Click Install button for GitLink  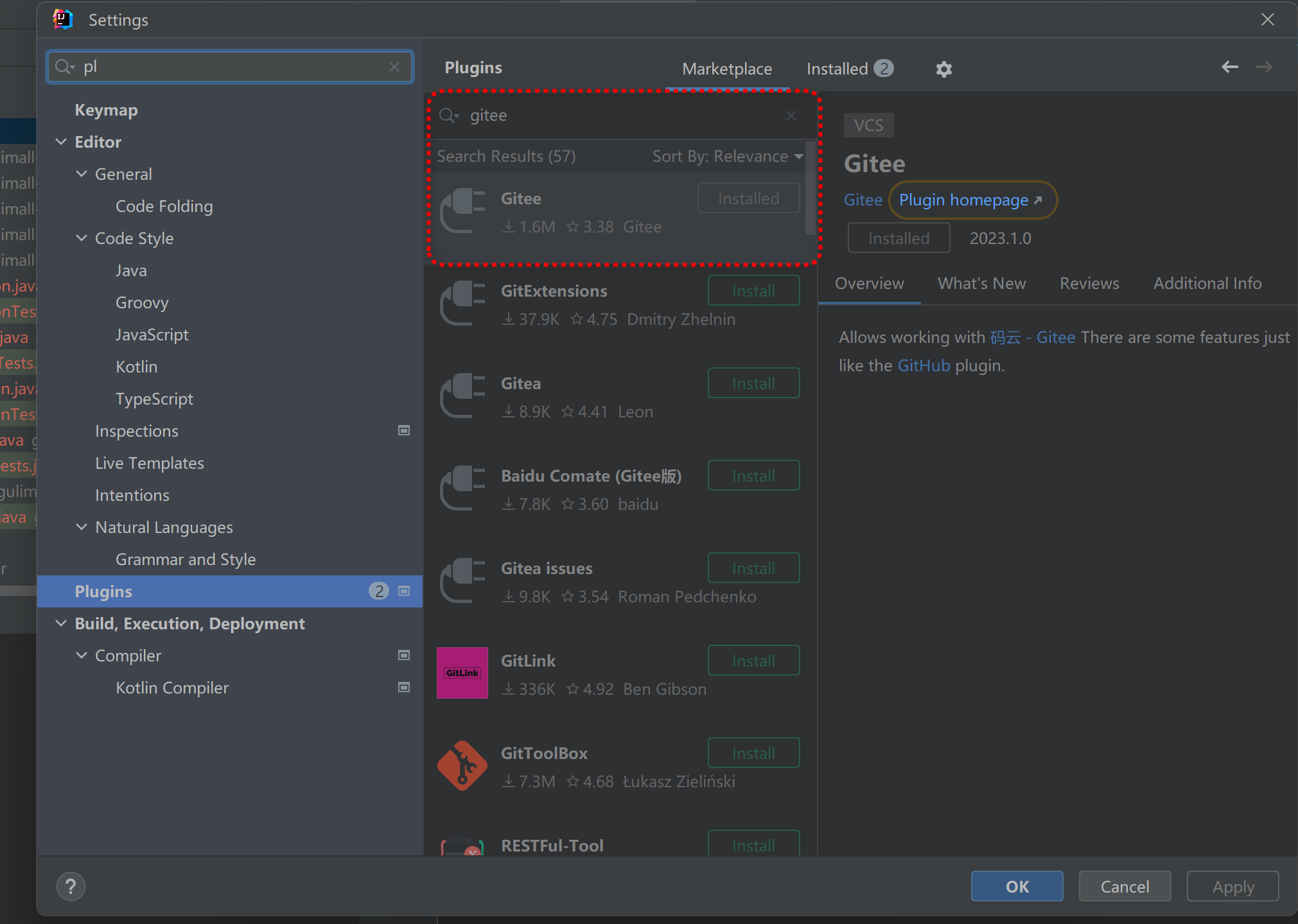pyautogui.click(x=753, y=661)
